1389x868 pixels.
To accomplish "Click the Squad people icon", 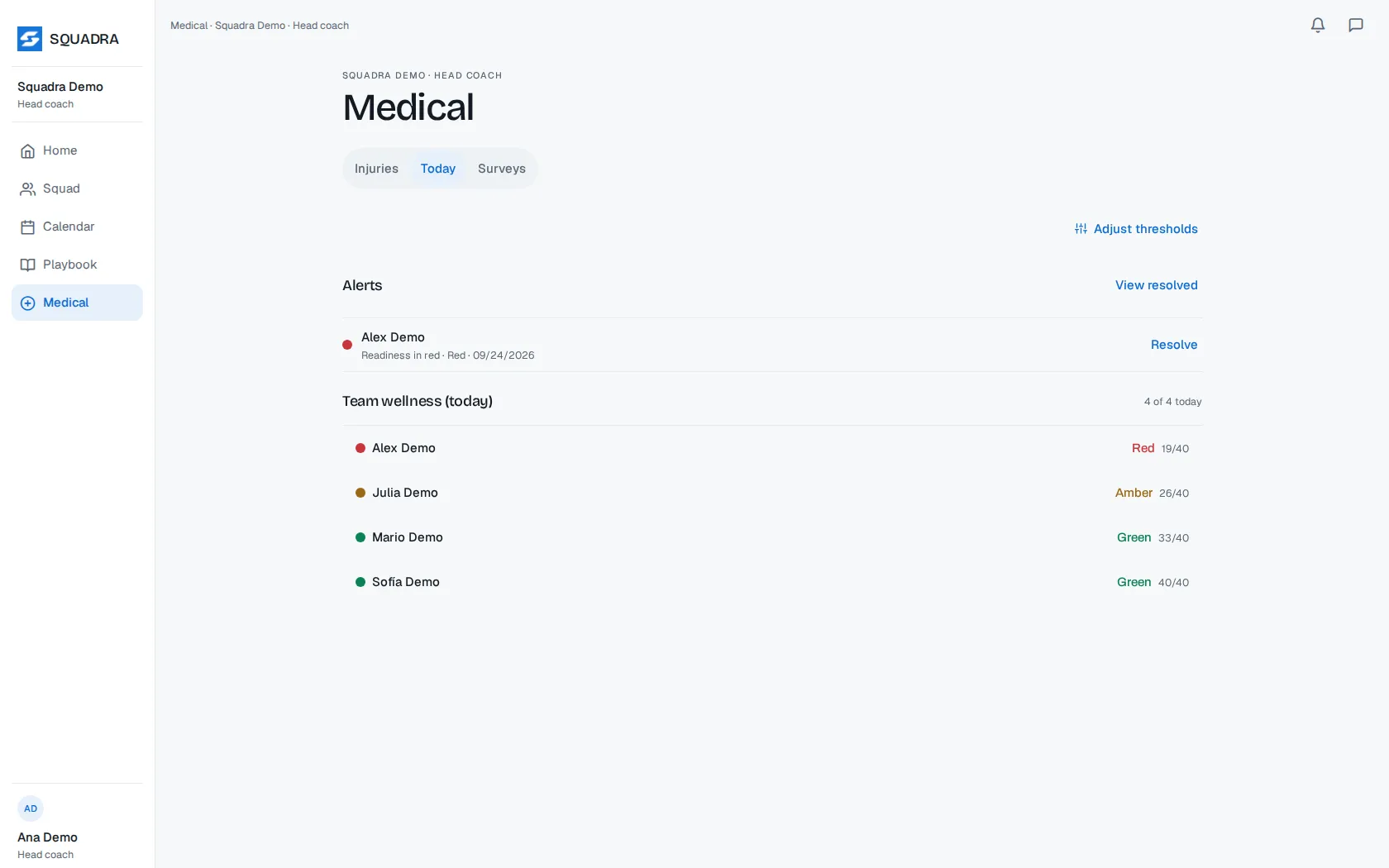I will pos(27,188).
